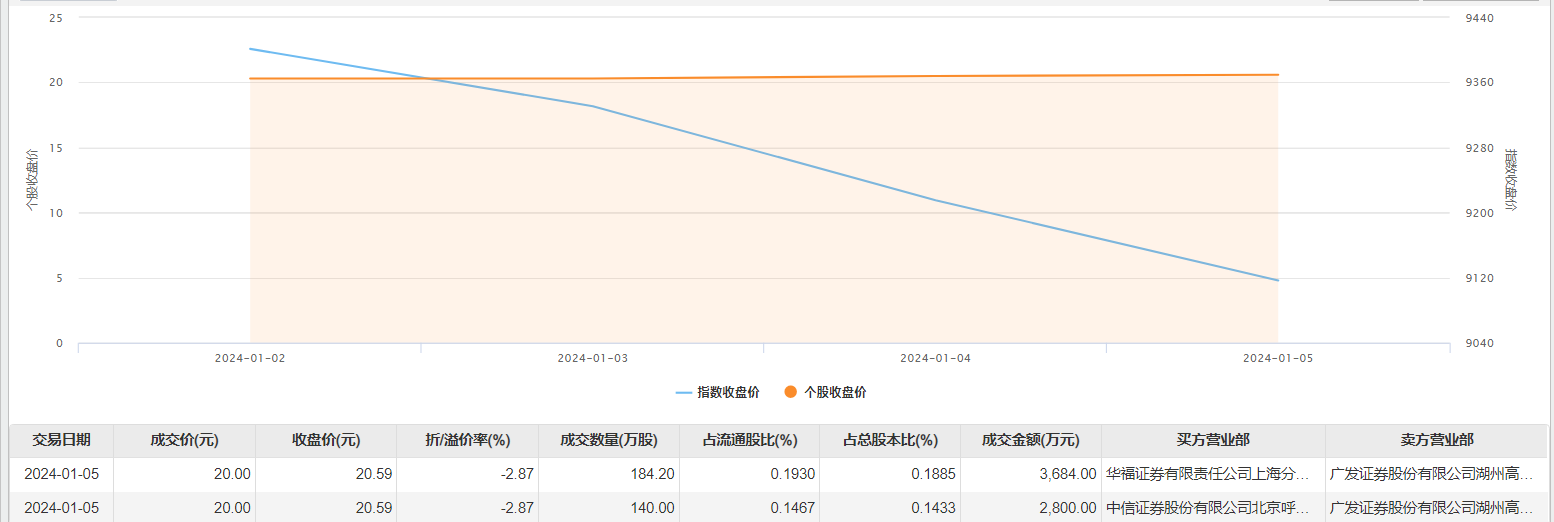Click the blue index line's 2024-01-05 endpoint
Screen dimensions: 1554x522
1278,280
